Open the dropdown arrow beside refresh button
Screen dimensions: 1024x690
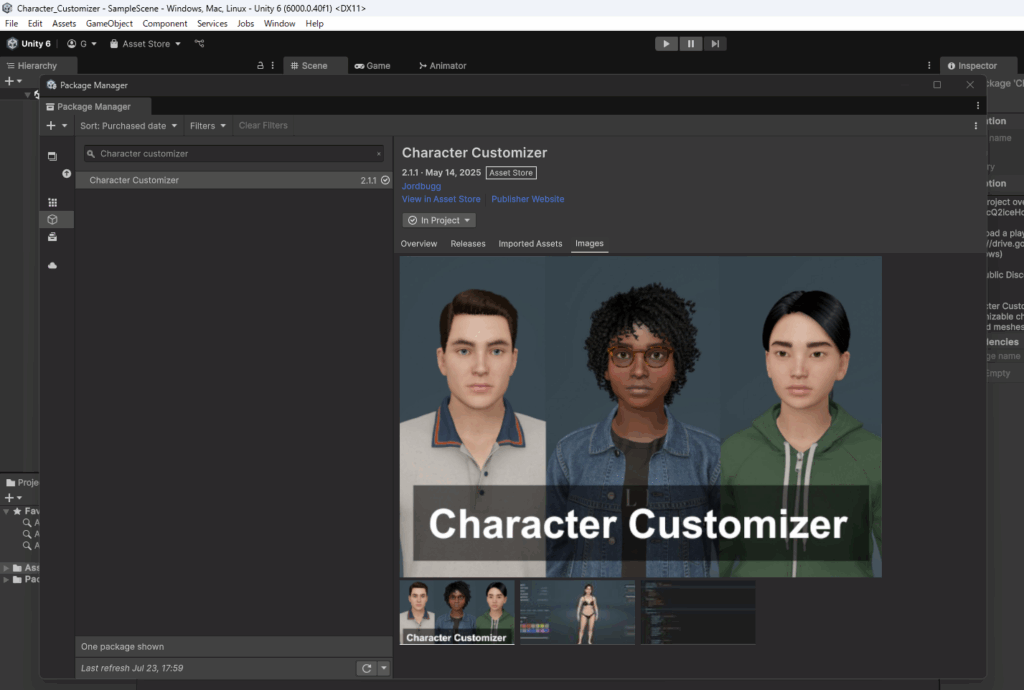coord(384,668)
